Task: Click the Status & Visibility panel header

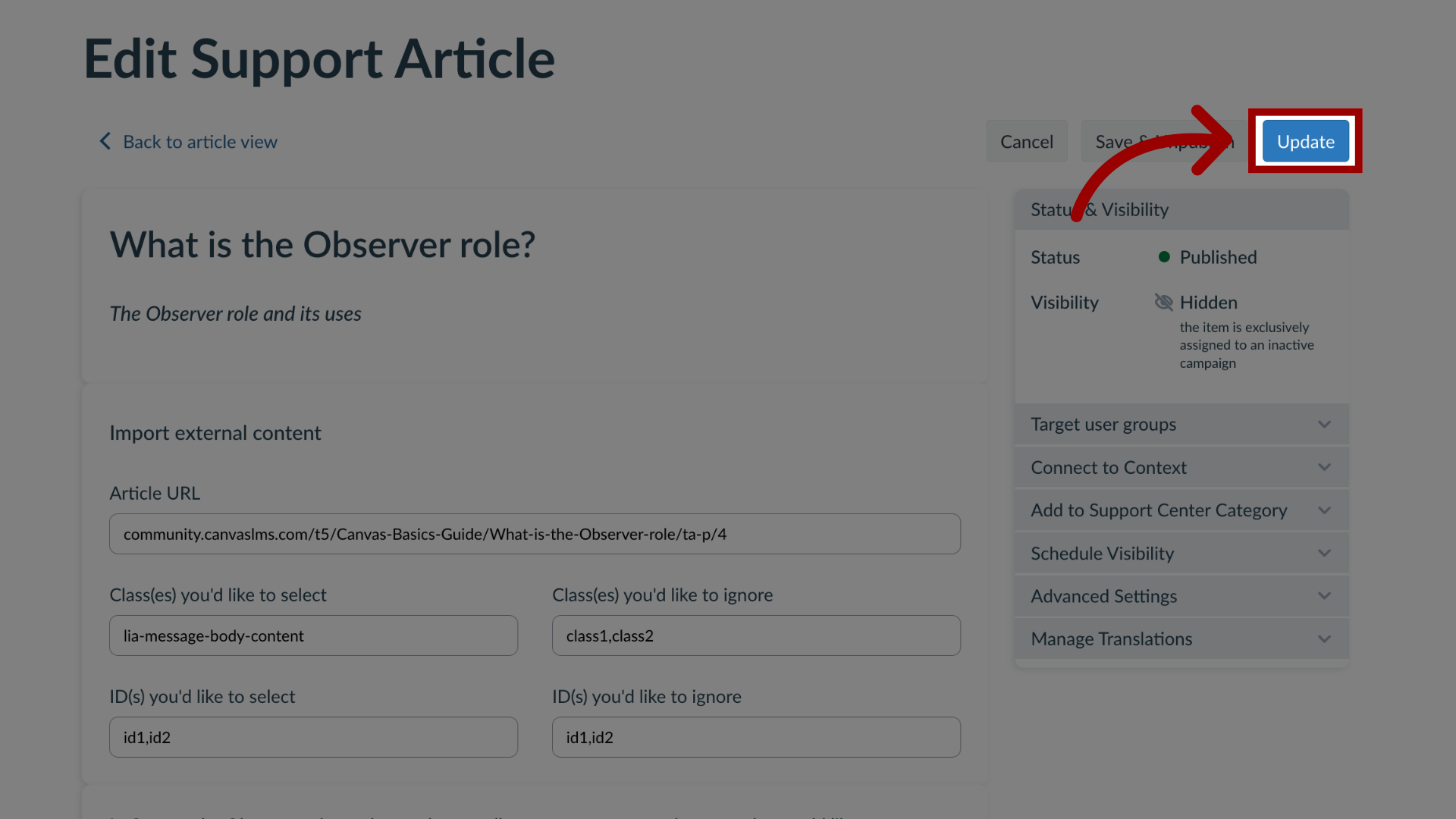Action: (x=1181, y=209)
